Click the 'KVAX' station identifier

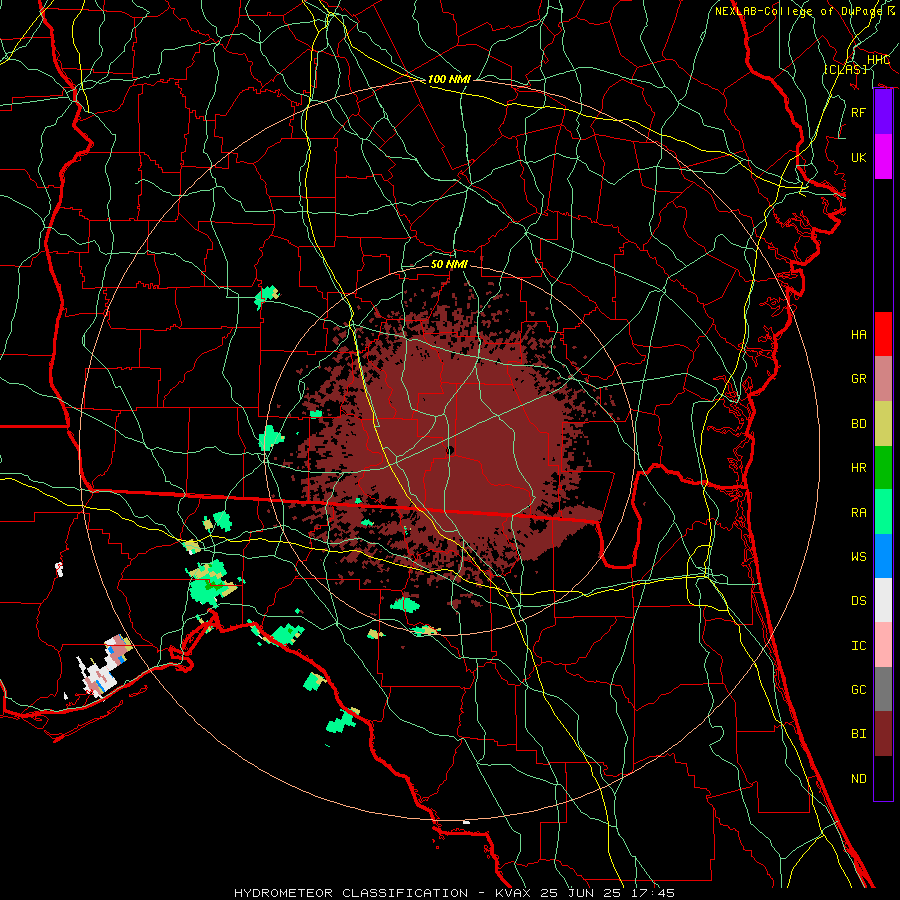pyautogui.click(x=515, y=893)
